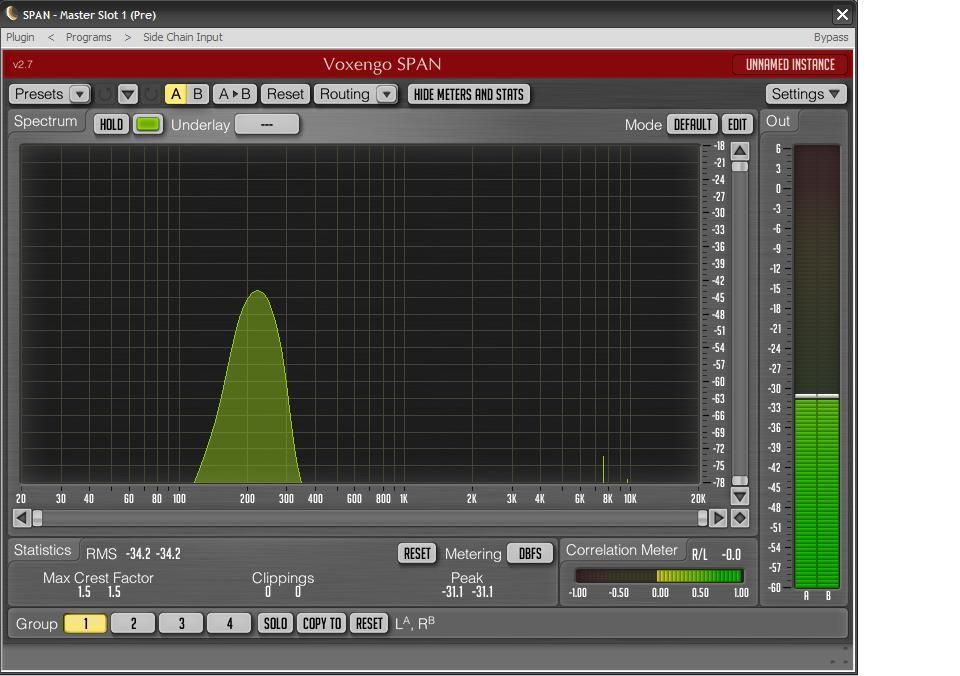Open the DEFAULT mode selector

(x=692, y=124)
